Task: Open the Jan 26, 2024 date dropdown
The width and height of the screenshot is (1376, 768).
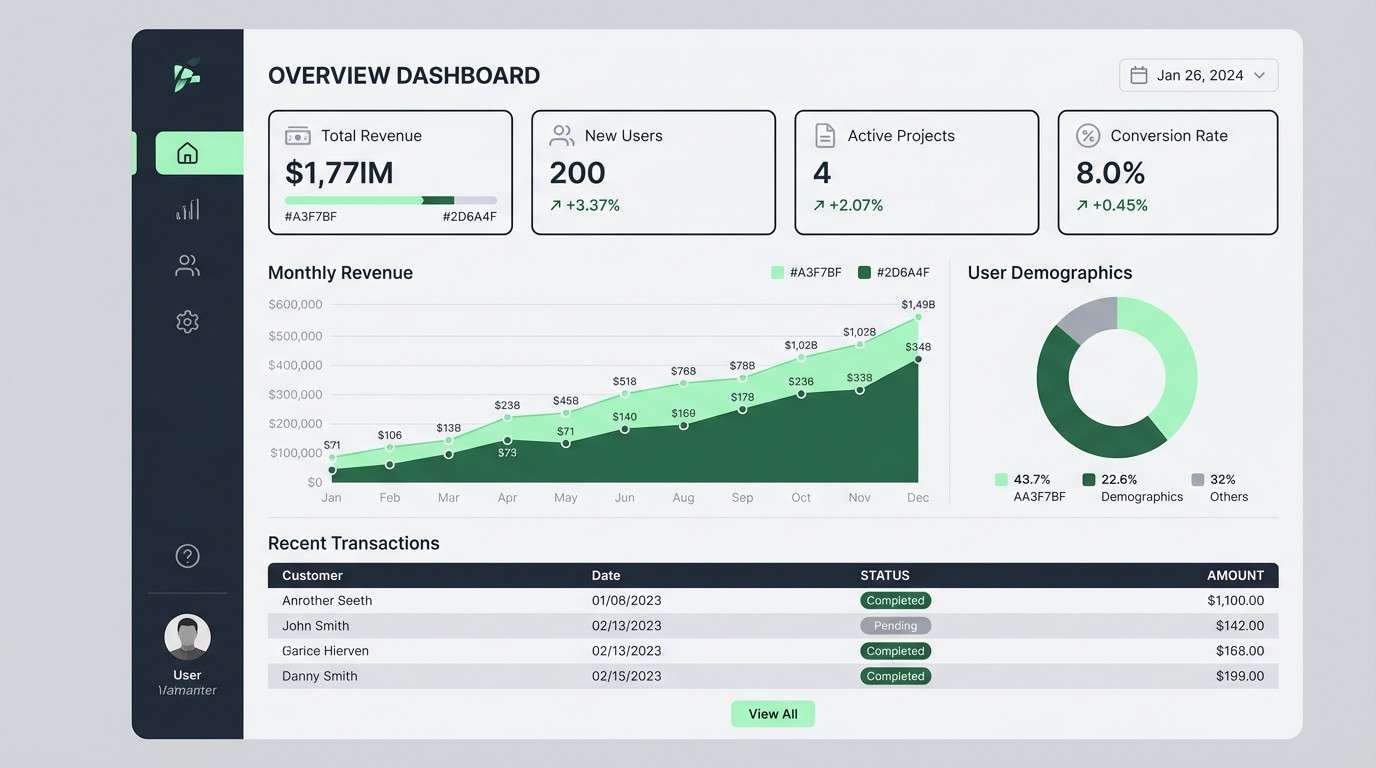Action: pos(1198,75)
